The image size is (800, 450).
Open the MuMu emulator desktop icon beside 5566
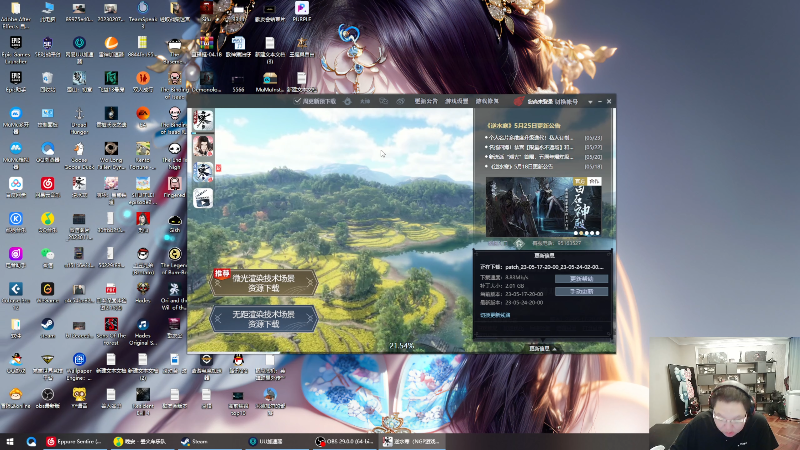(x=269, y=82)
